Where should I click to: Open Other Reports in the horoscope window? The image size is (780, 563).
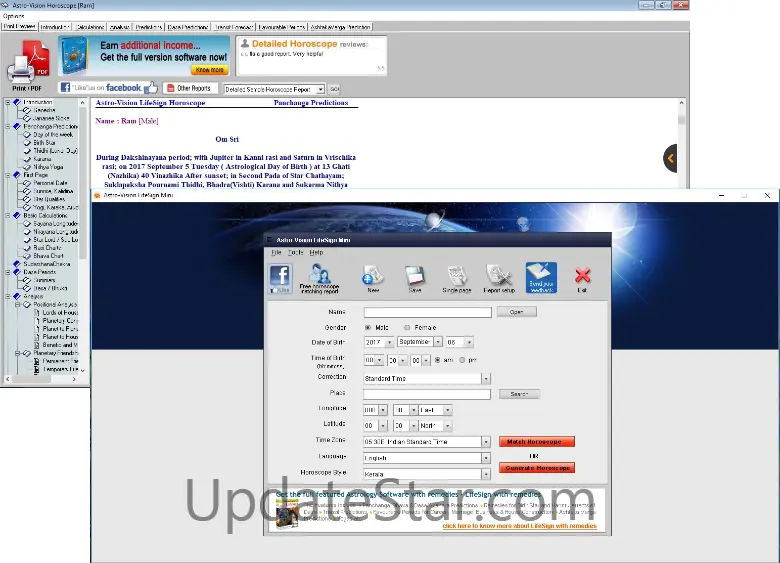click(189, 89)
